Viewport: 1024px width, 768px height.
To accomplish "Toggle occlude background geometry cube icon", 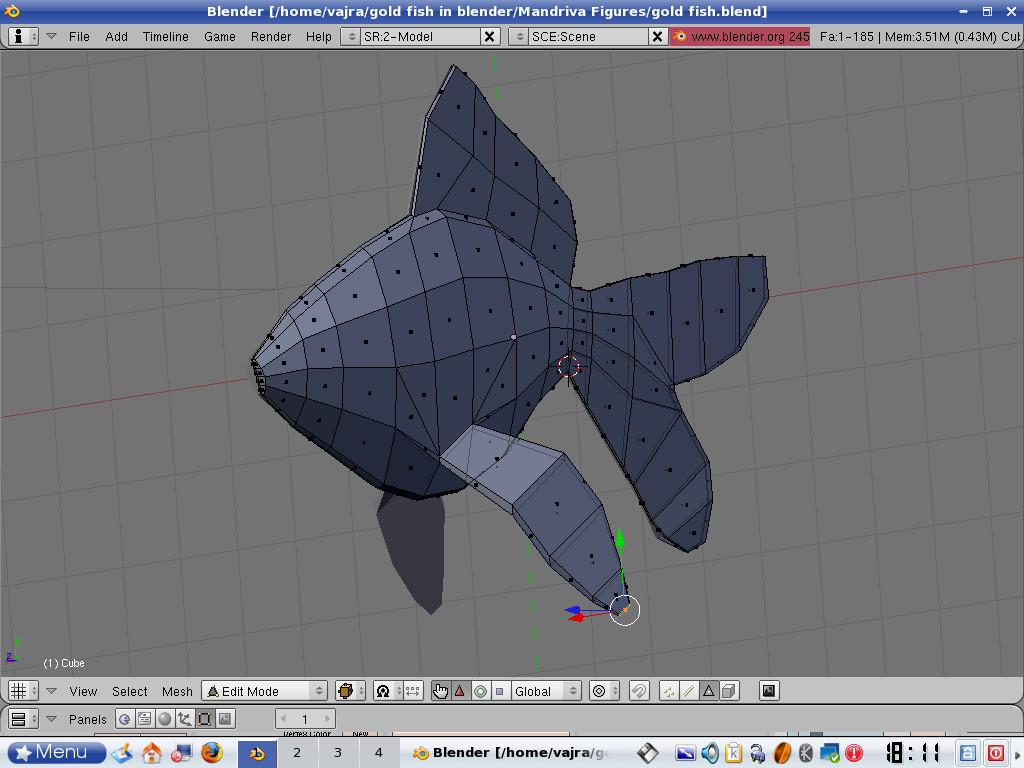I will 729,691.
